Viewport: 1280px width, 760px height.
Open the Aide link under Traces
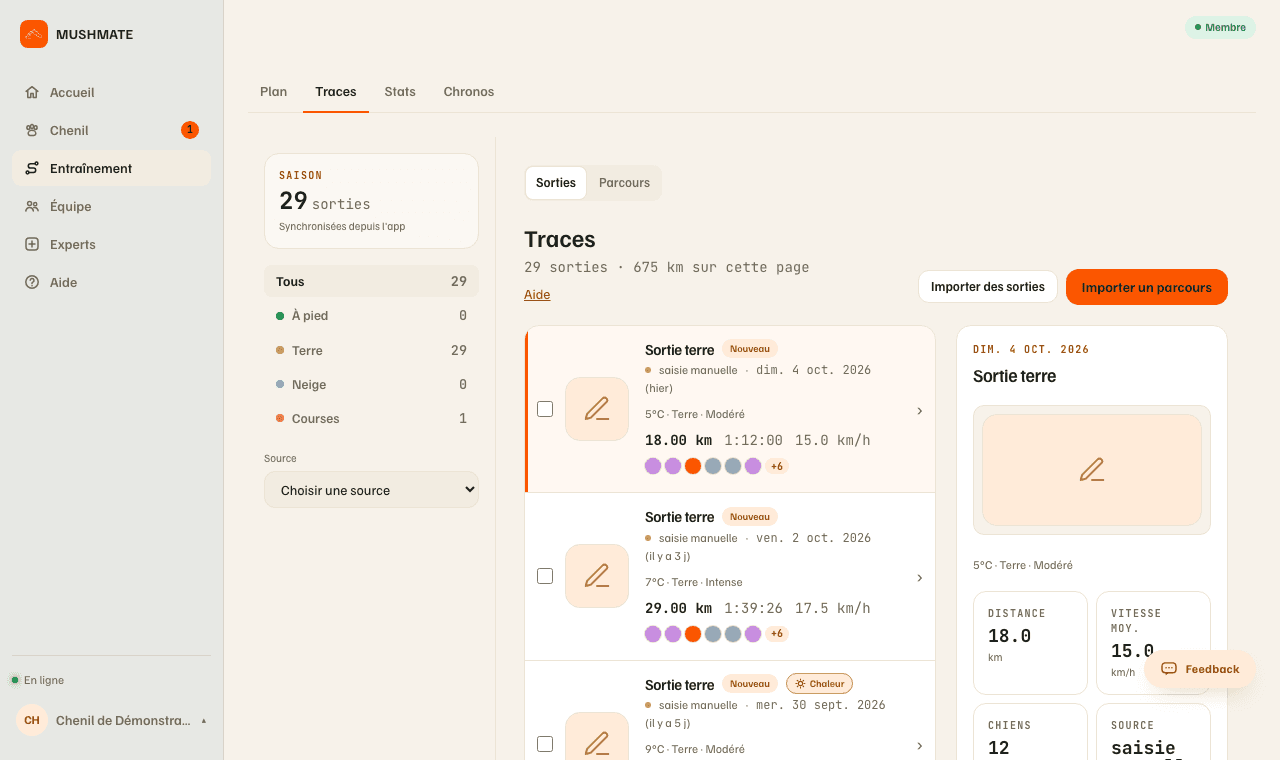[x=537, y=295]
